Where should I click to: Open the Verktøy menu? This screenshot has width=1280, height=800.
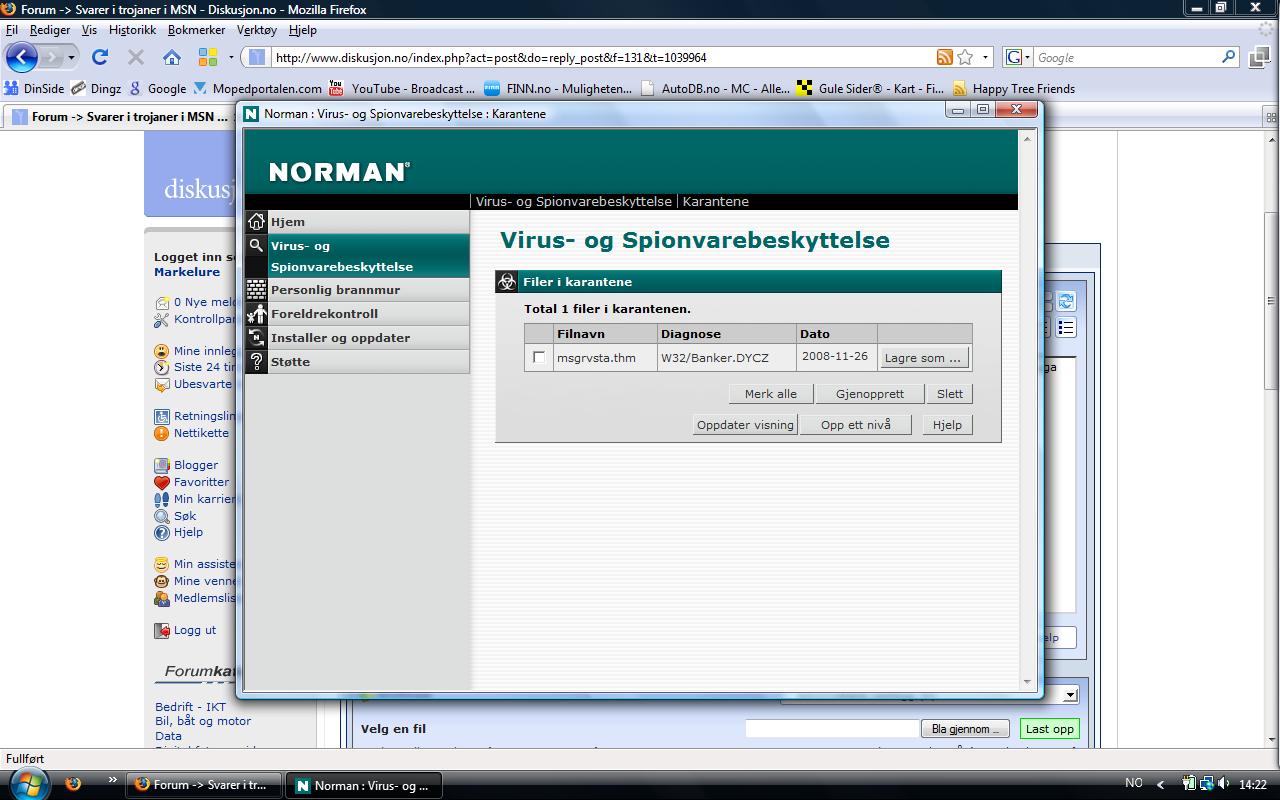click(x=257, y=30)
